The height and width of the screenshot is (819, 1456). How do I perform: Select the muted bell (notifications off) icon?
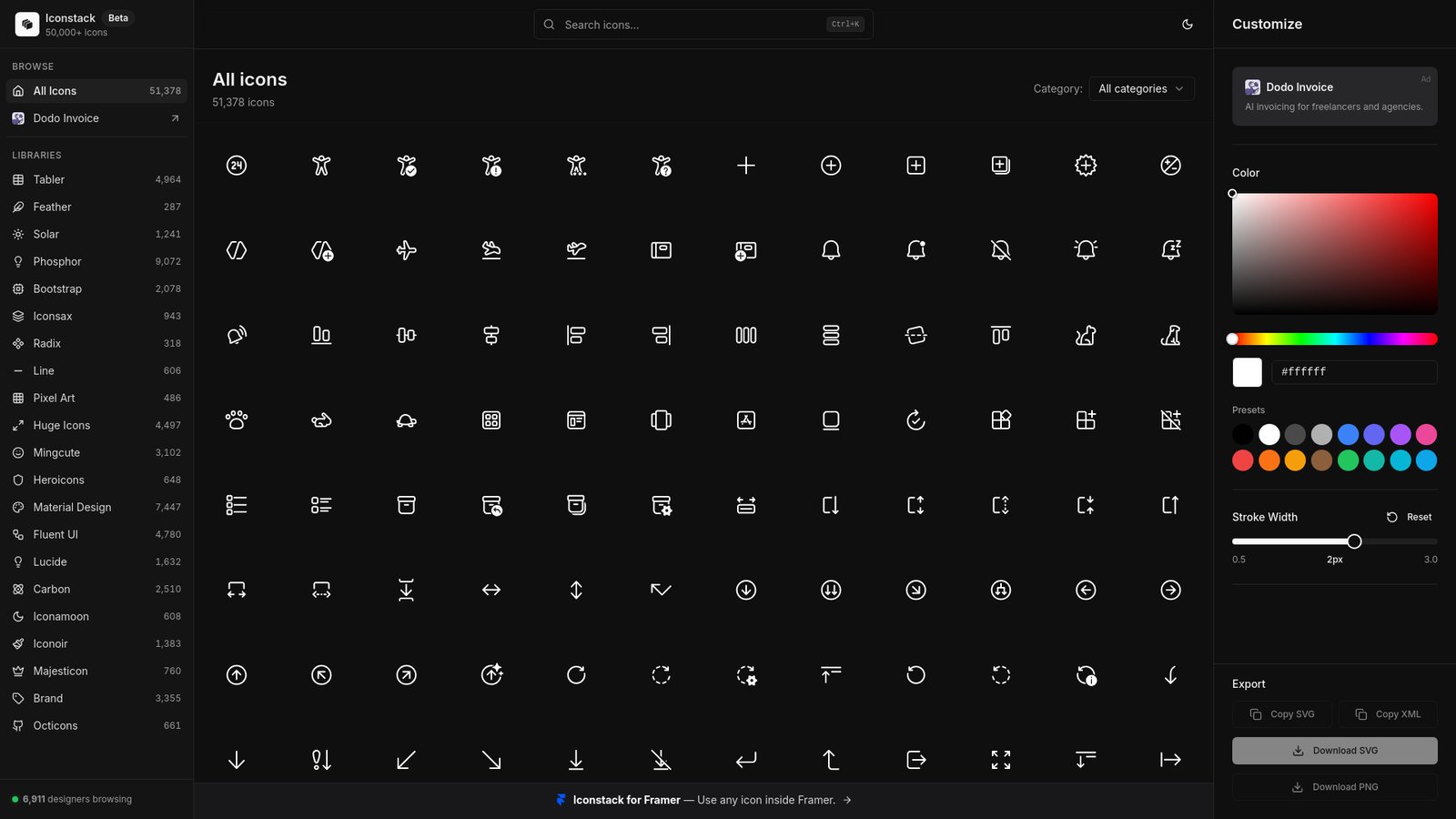(x=1000, y=250)
